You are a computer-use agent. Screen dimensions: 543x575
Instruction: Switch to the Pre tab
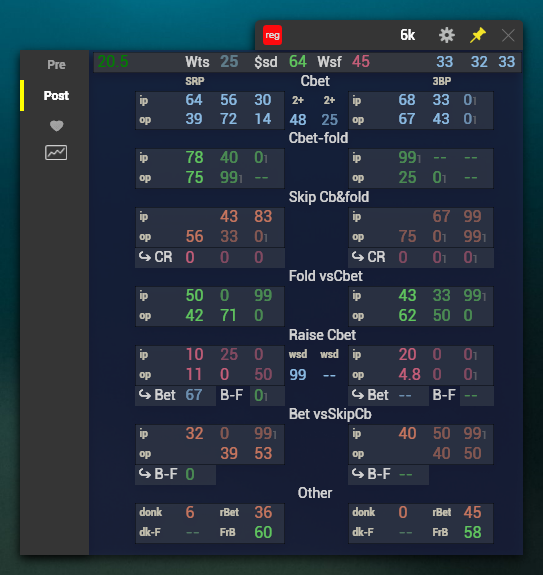pos(56,65)
